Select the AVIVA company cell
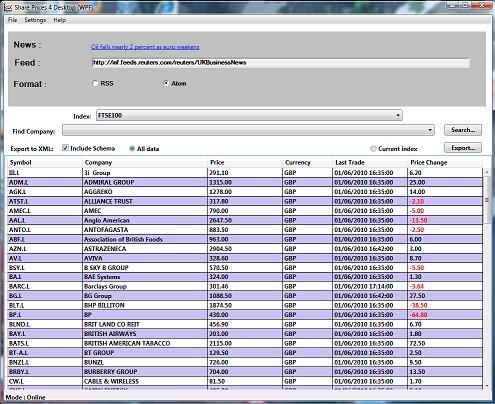Screen dimensions: 495x404 pos(145,258)
